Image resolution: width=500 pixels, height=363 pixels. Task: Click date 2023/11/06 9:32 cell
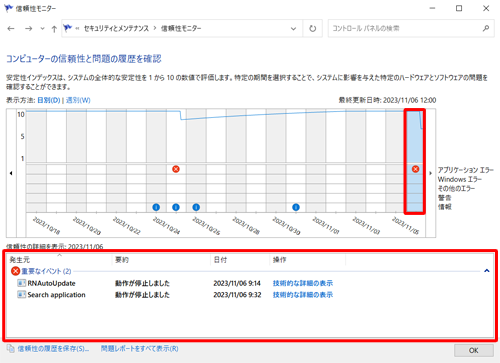237,295
